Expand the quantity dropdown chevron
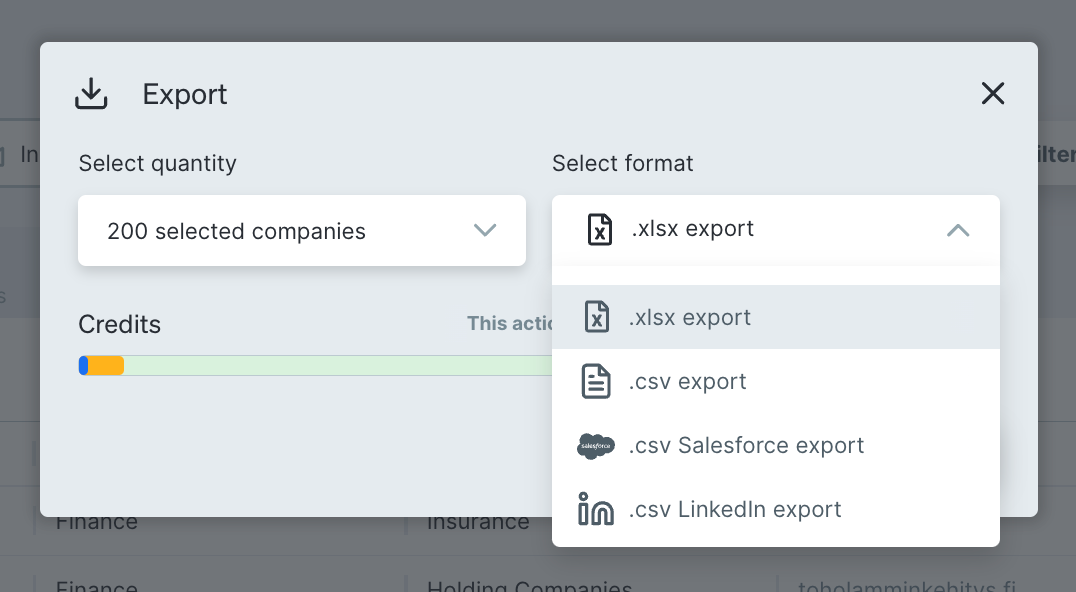Viewport: 1076px width, 592px height. [485, 231]
